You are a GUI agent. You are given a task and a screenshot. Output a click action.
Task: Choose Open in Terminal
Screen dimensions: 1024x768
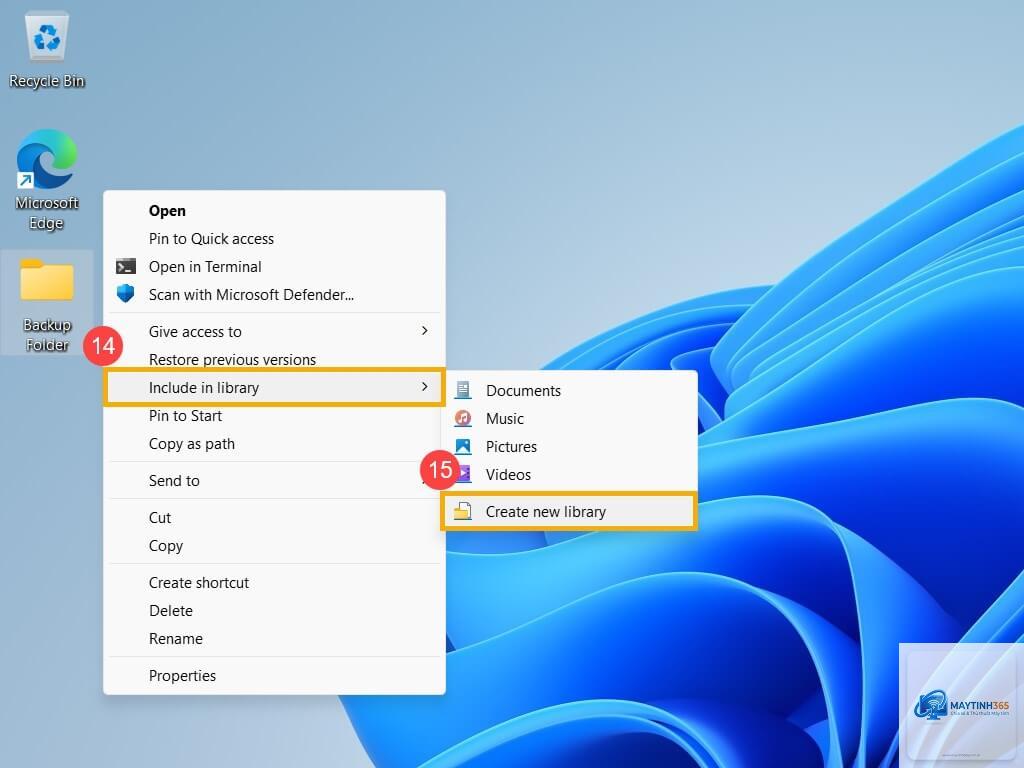274,266
